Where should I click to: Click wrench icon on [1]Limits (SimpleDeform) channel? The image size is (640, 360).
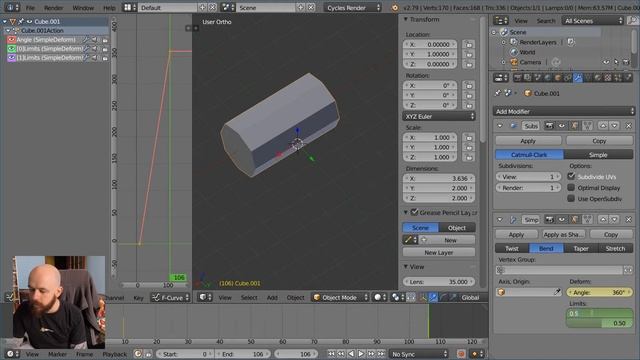(86, 58)
